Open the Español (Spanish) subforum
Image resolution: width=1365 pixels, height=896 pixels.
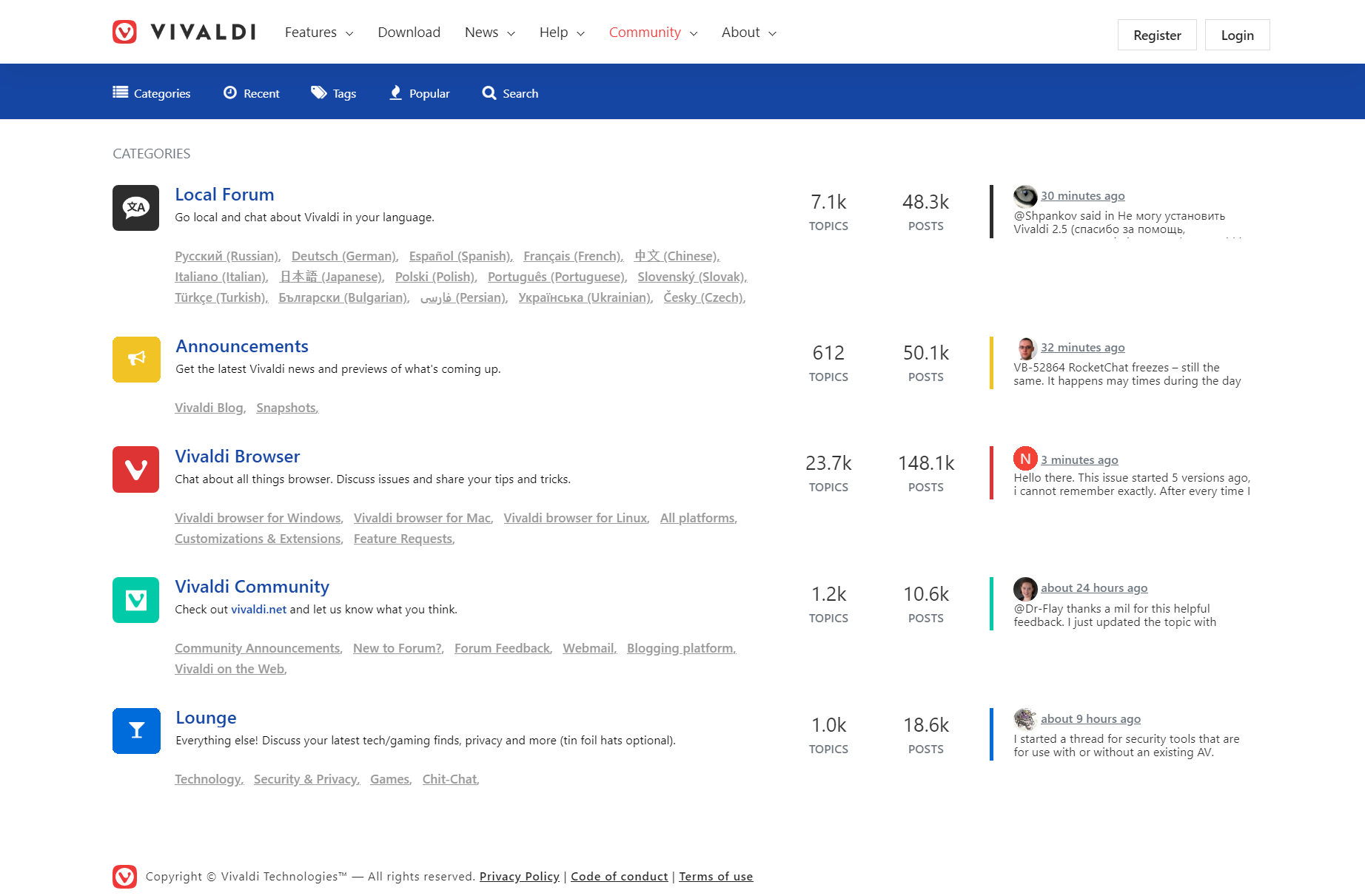click(460, 256)
